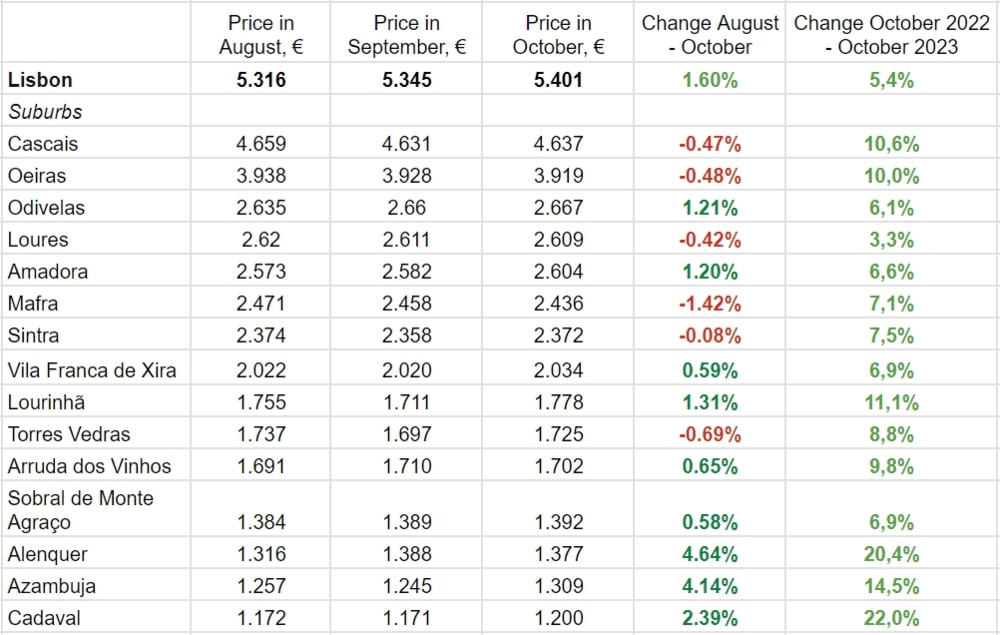Click the Mafra -1.42% change cell
The height and width of the screenshot is (635, 1000).
click(x=710, y=304)
